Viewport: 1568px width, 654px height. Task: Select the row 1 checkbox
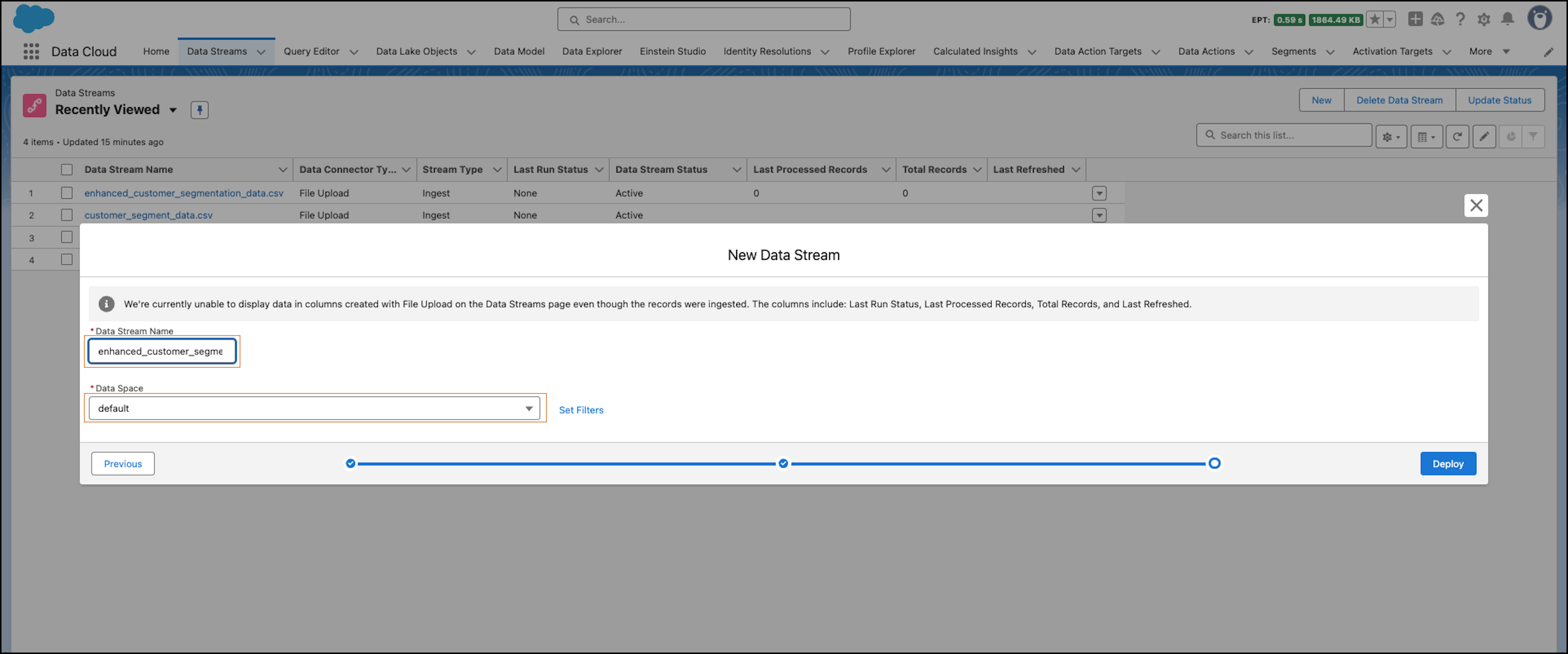coord(67,193)
